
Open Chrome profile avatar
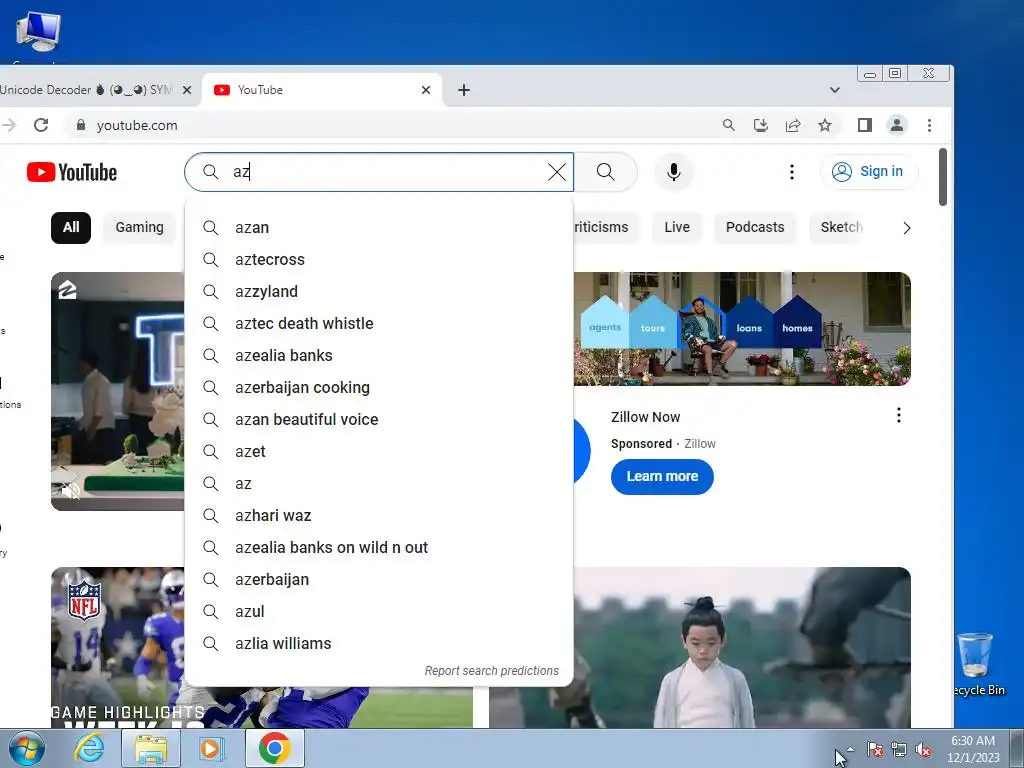point(897,125)
